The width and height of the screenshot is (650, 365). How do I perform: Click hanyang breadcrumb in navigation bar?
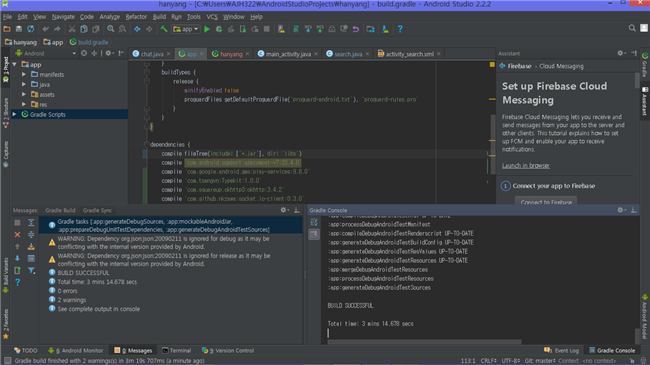pyautogui.click(x=21, y=42)
